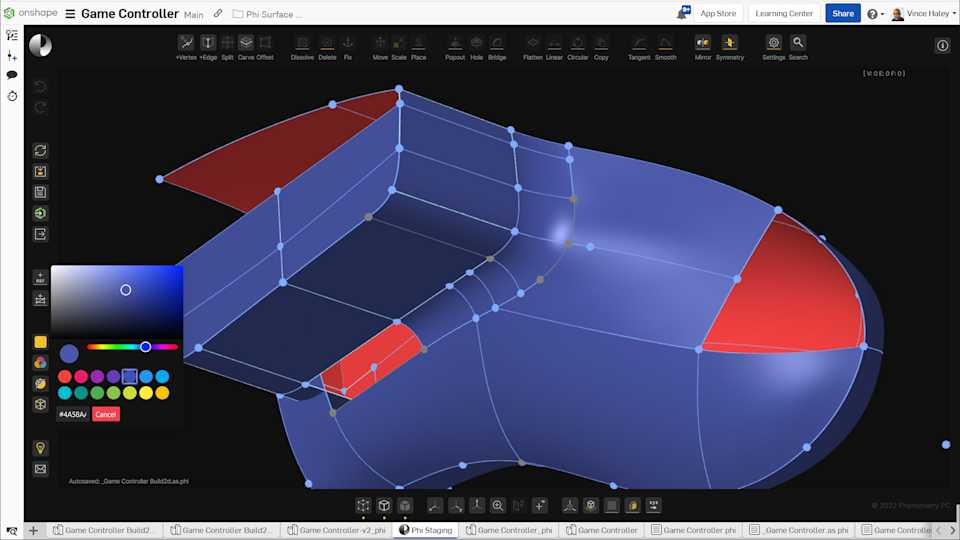Open the Search tool

pos(798,47)
